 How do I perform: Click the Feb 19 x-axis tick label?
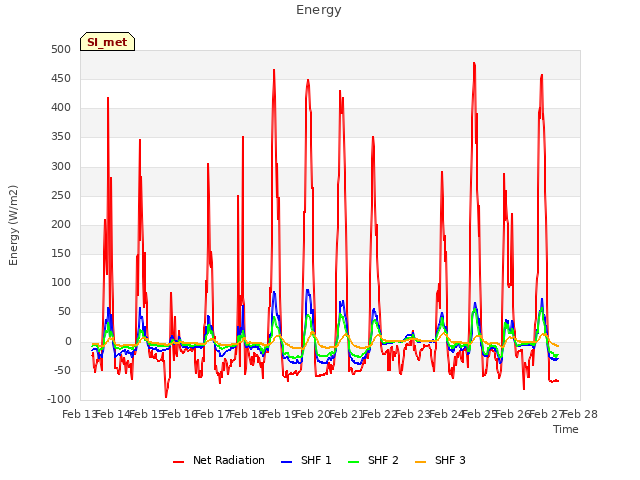pos(280,415)
